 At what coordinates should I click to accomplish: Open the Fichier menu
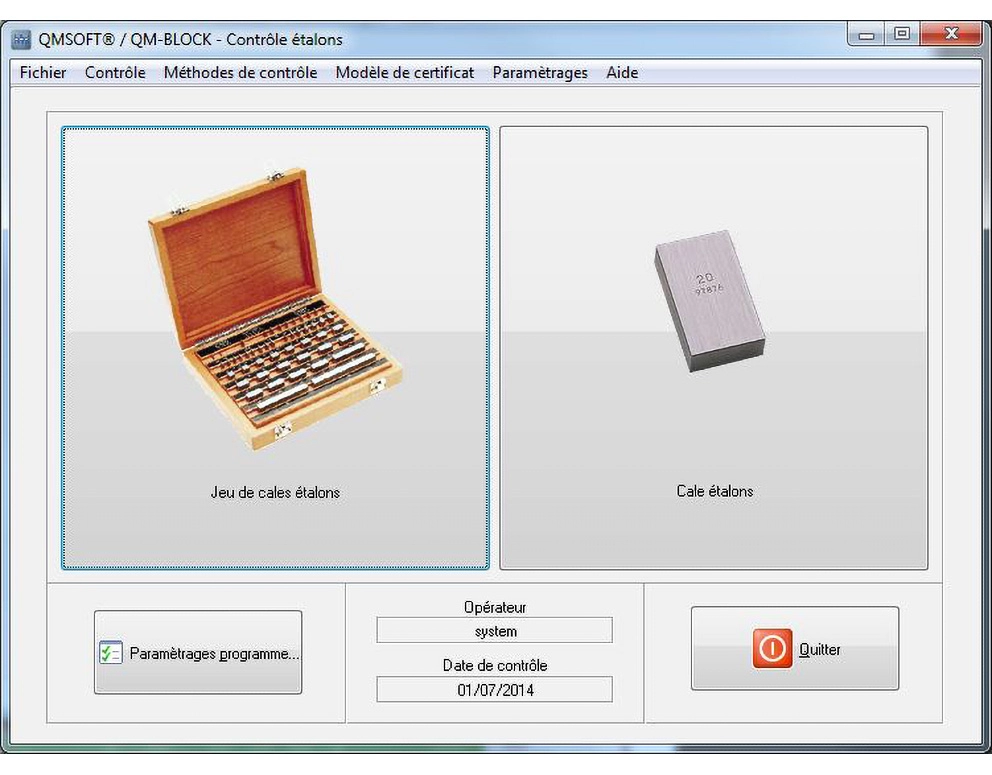(x=43, y=73)
